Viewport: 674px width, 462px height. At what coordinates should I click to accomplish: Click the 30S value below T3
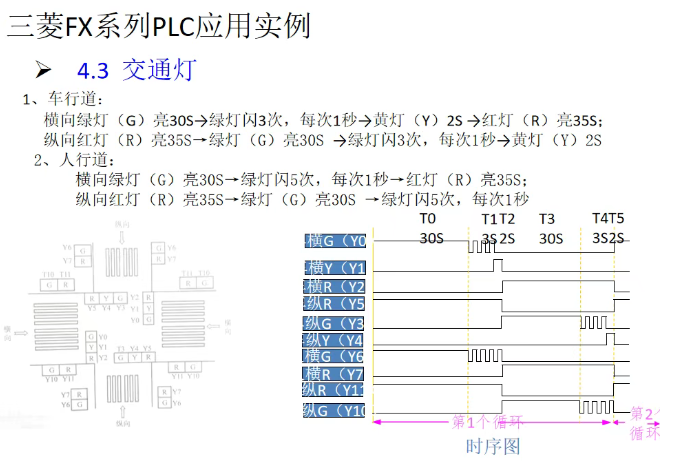[x=551, y=238]
